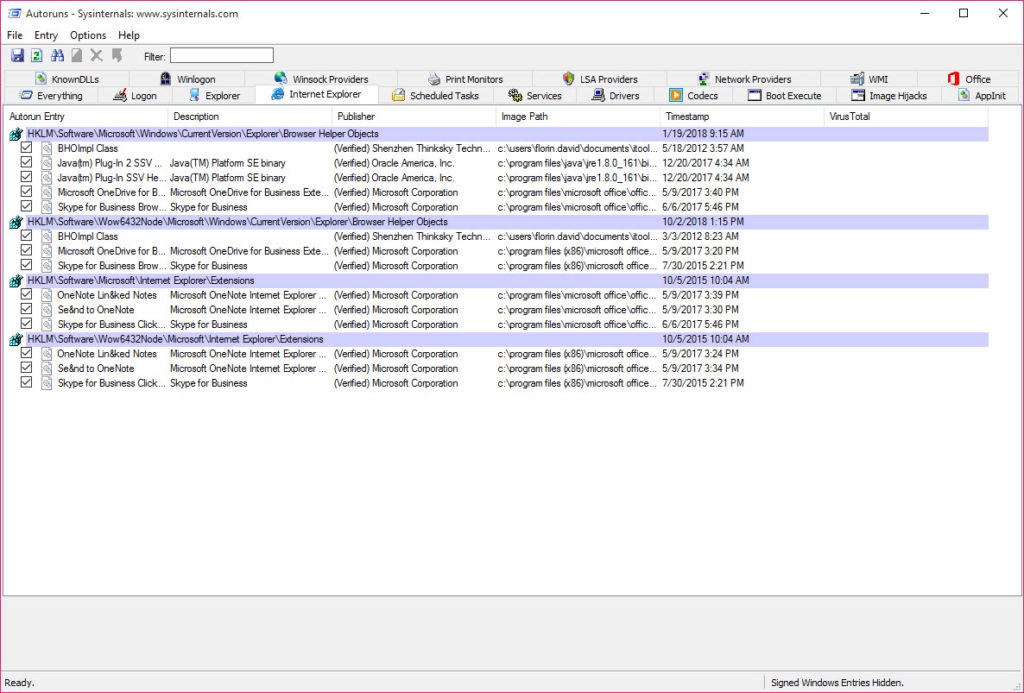
Task: Click the Refresh toolbar icon
Action: [x=37, y=56]
